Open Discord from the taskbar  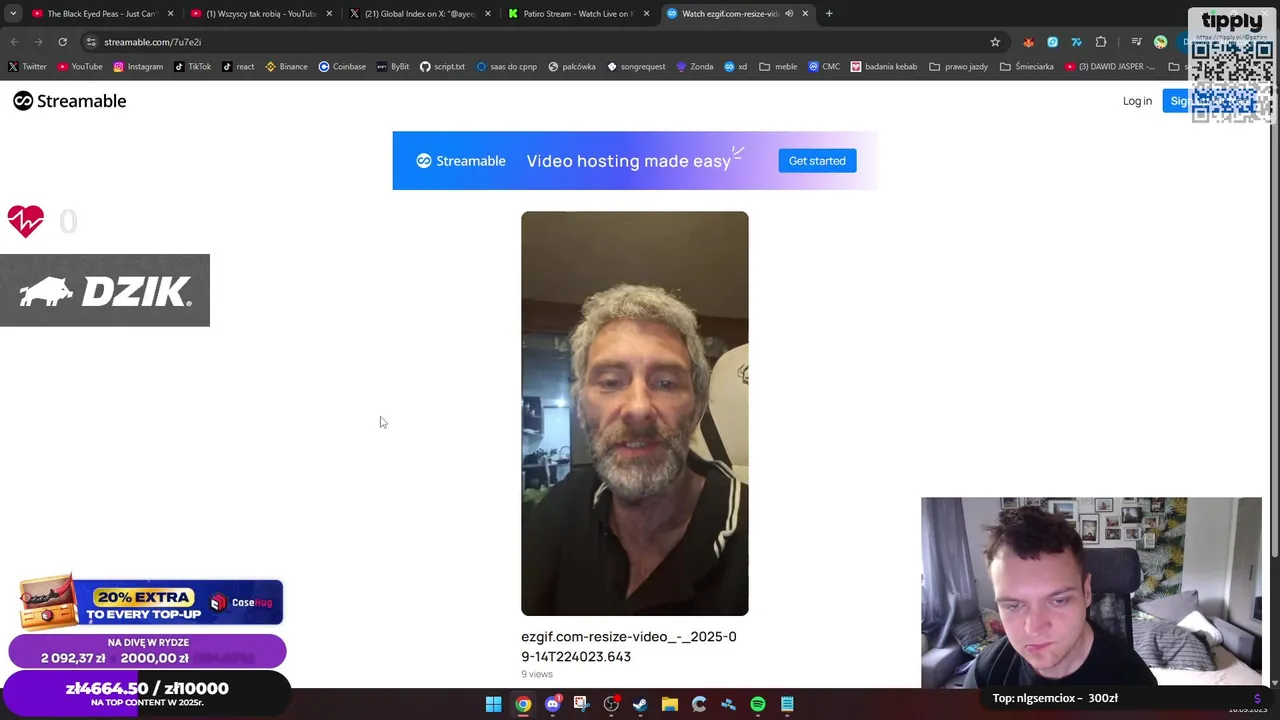tap(552, 704)
